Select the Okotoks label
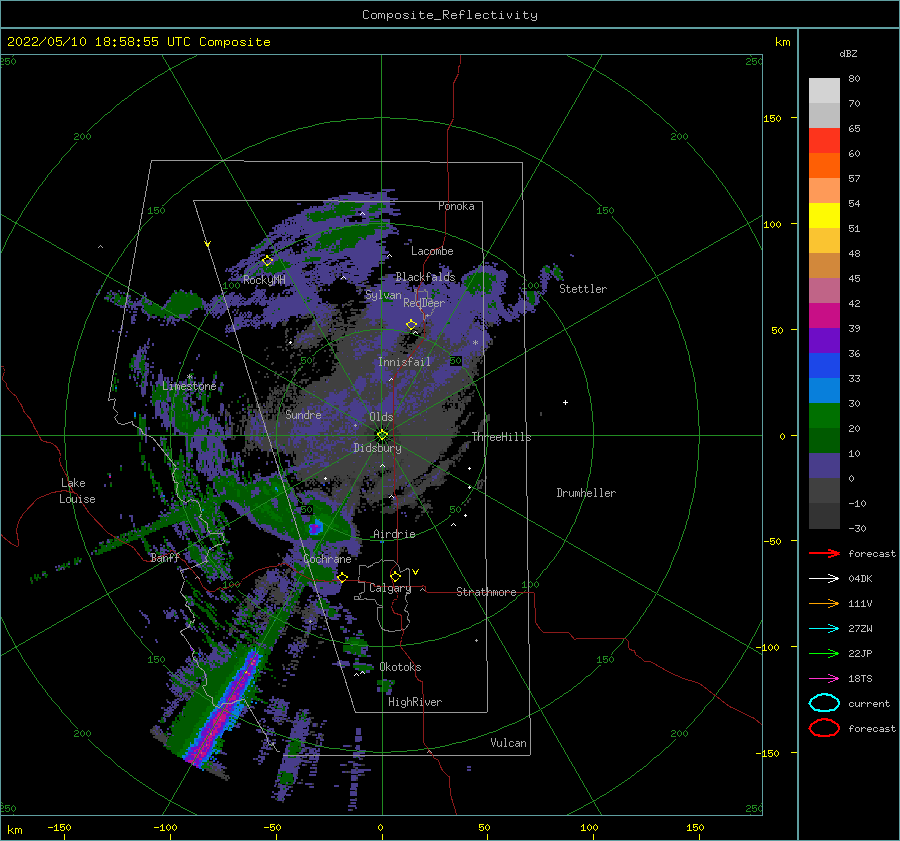The width and height of the screenshot is (900, 841). point(400,667)
